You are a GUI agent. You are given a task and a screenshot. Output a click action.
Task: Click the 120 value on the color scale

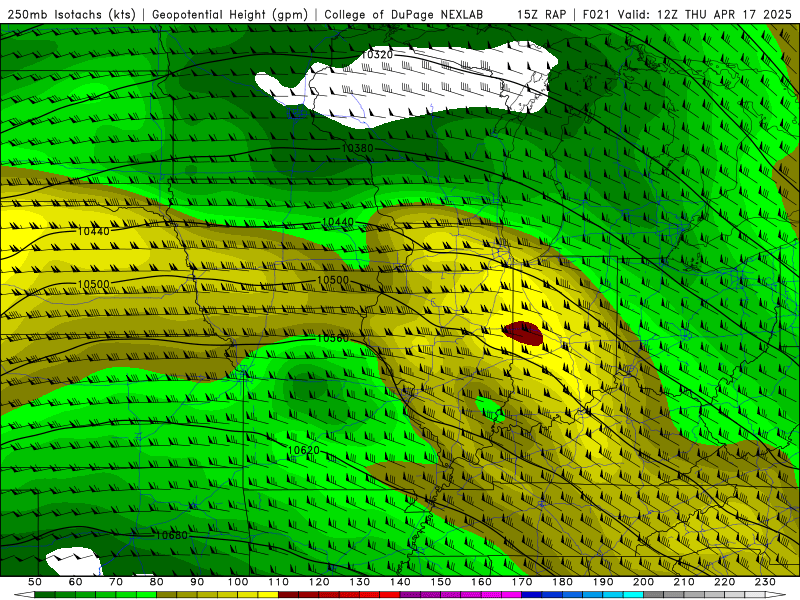[319, 582]
